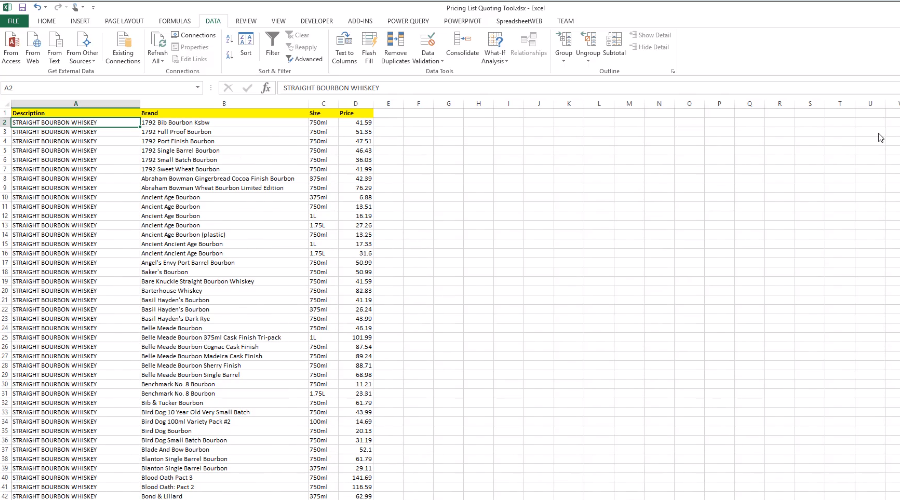Customize Quick Access Toolbar dropdown
900x500 pixels.
pyautogui.click(x=93, y=7)
